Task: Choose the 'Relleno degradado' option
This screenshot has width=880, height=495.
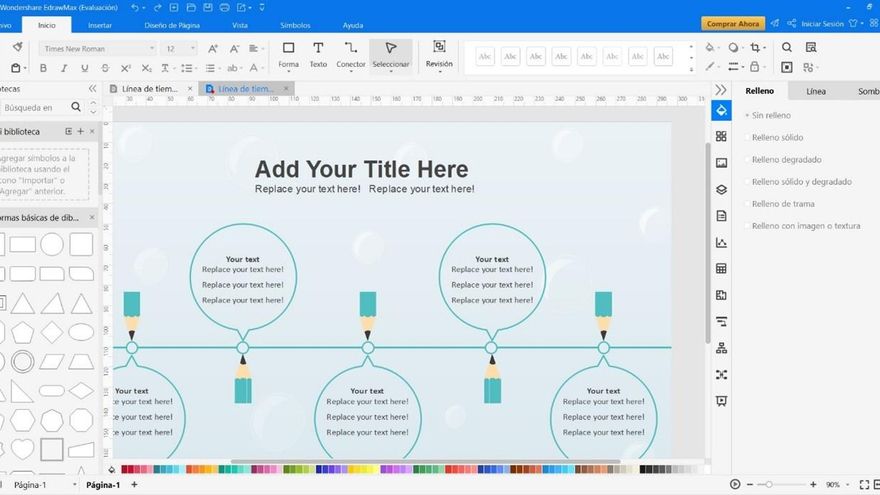Action: point(786,160)
